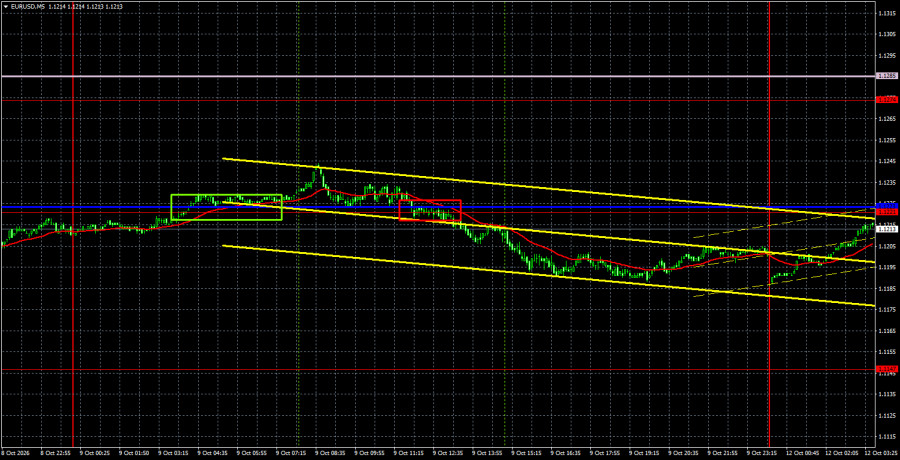Select the upper yellow channel line
Screen dimensions: 900x460
[548, 188]
